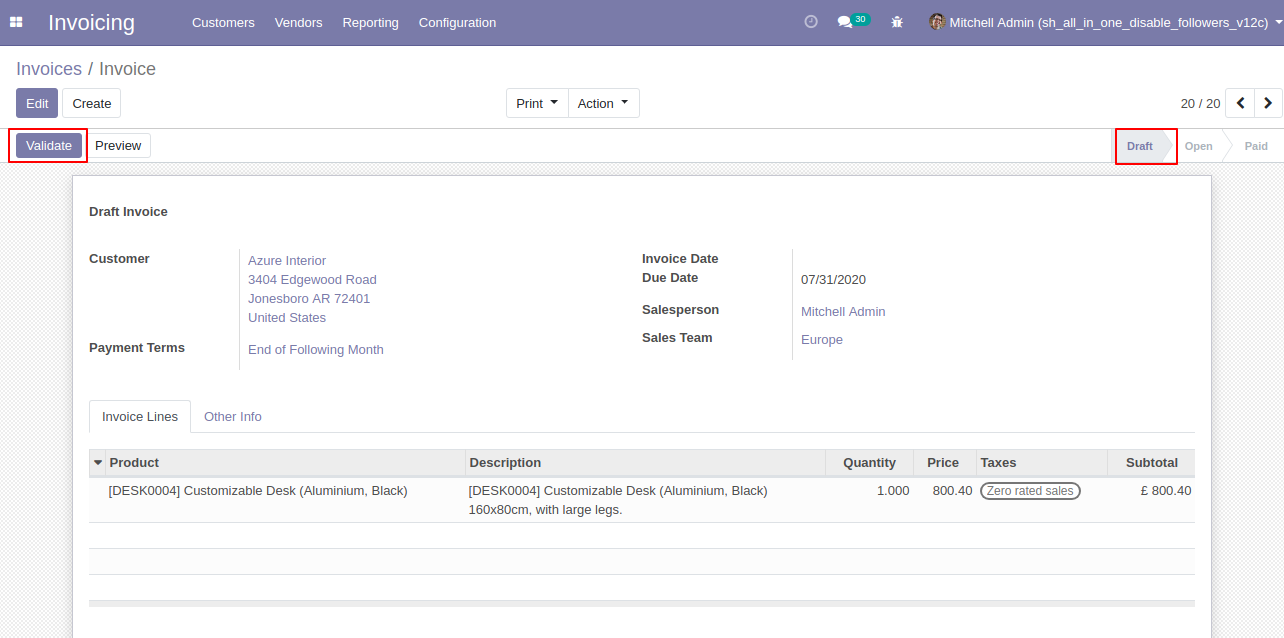Click the Paid status stage

point(1256,146)
